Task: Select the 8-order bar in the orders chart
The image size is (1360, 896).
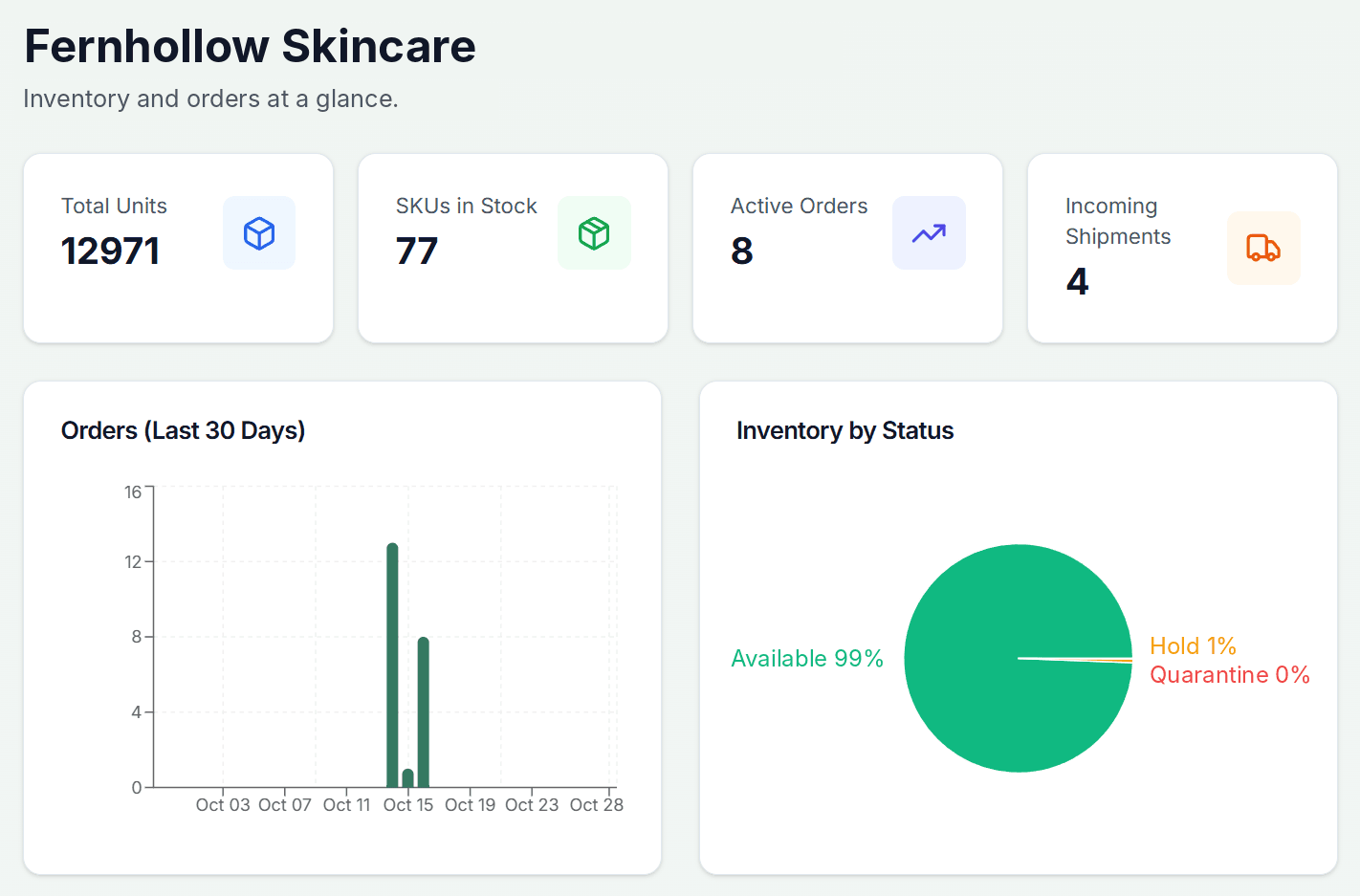Action: coord(423,712)
